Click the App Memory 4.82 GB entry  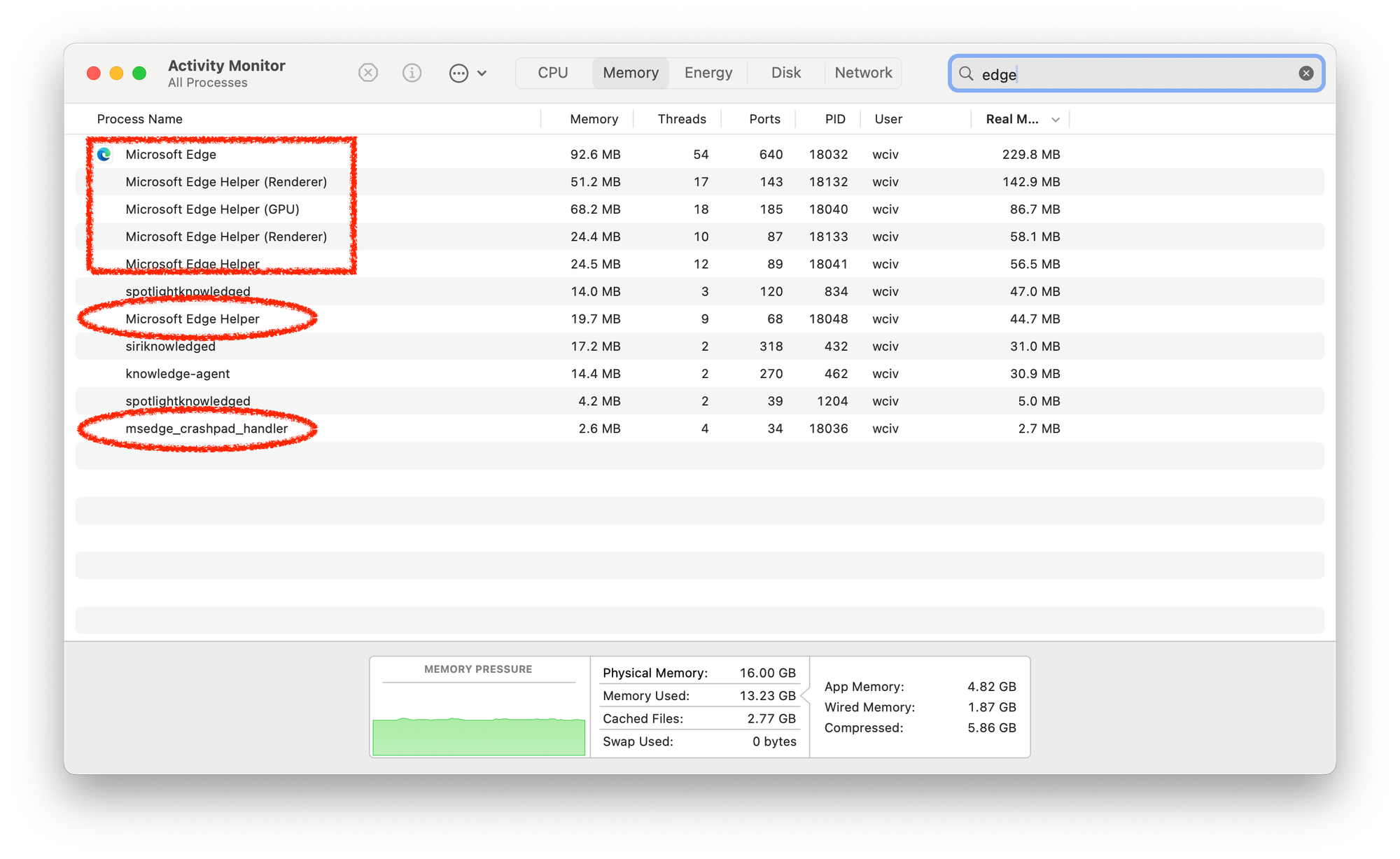pyautogui.click(x=920, y=686)
